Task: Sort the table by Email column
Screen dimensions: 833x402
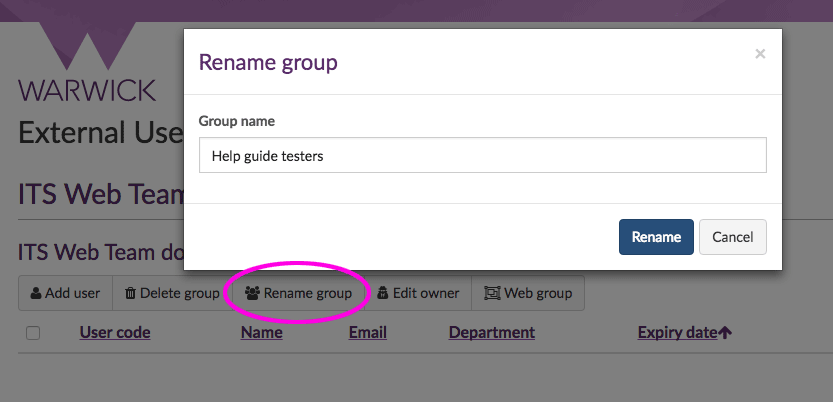Action: 367,333
